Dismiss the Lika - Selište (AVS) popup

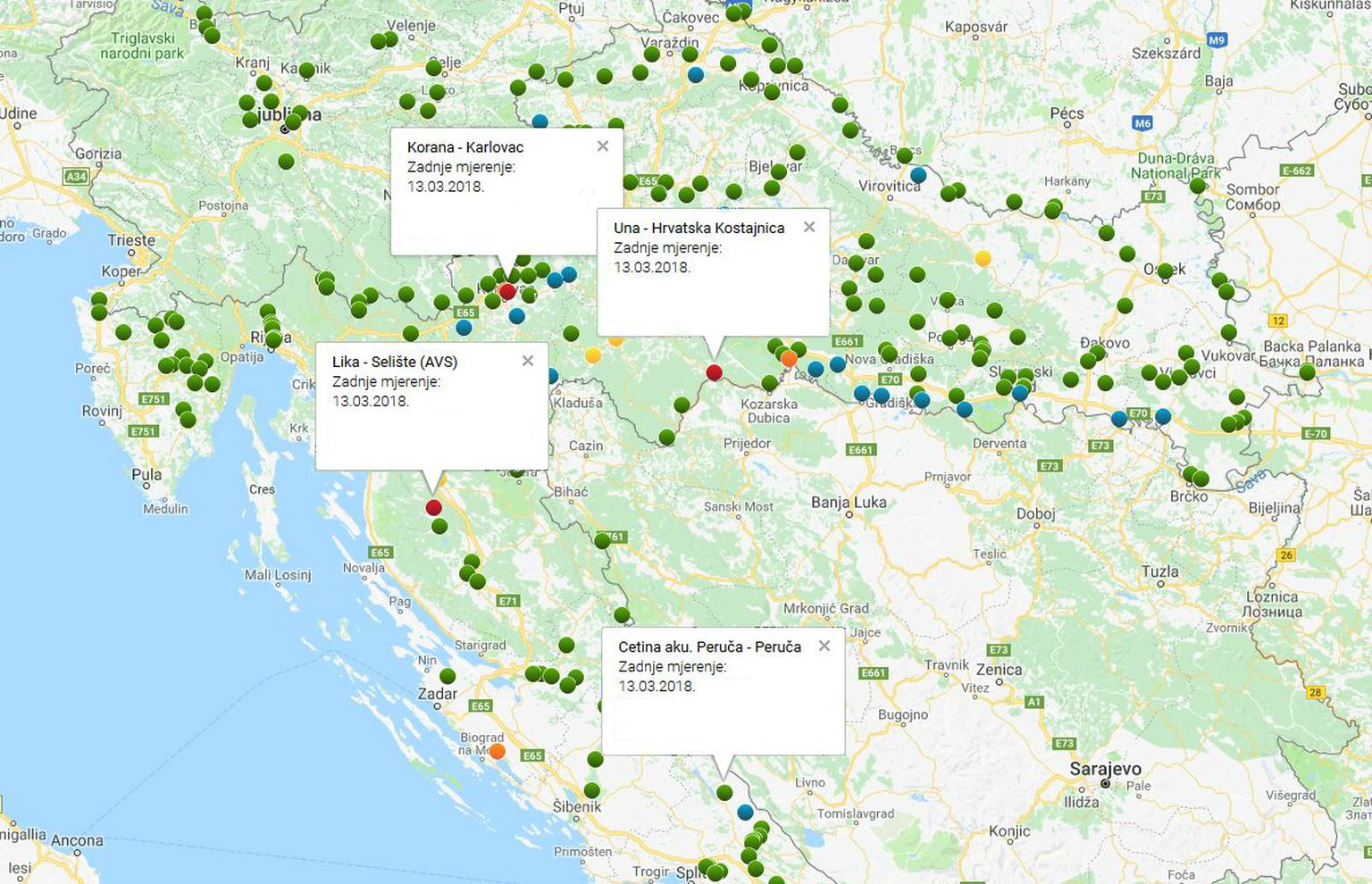click(x=528, y=361)
